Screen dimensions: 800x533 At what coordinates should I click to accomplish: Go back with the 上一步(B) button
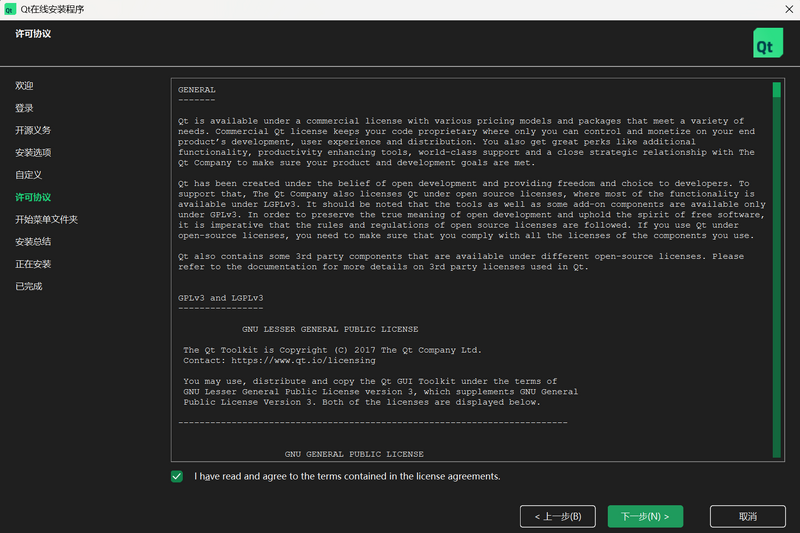(558, 516)
